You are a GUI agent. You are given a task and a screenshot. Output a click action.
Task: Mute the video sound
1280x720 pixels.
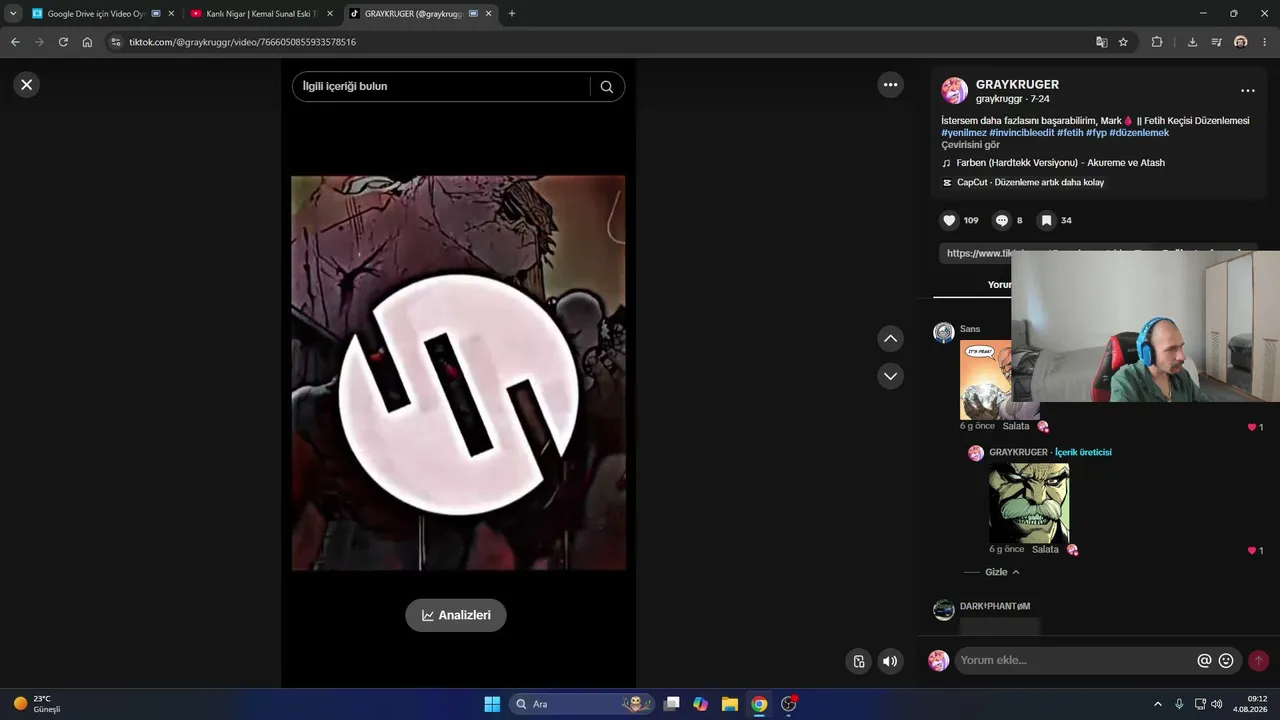(x=890, y=661)
